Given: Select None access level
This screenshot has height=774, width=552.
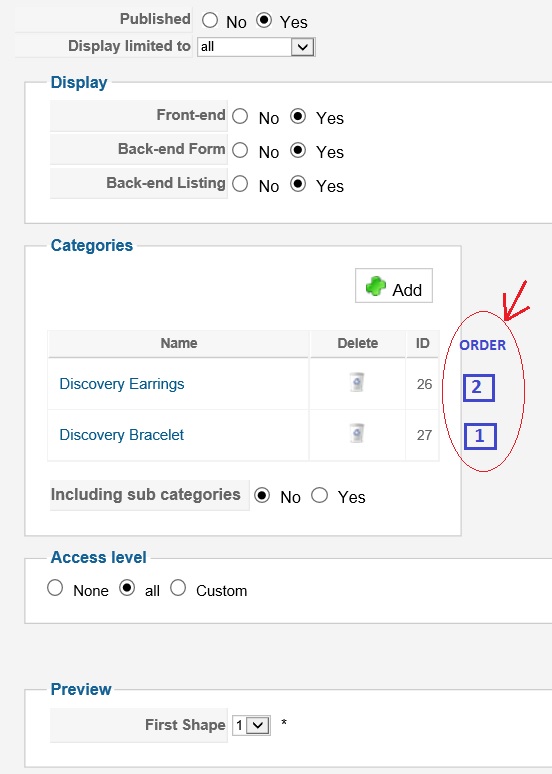Looking at the screenshot, I should pos(55,588).
